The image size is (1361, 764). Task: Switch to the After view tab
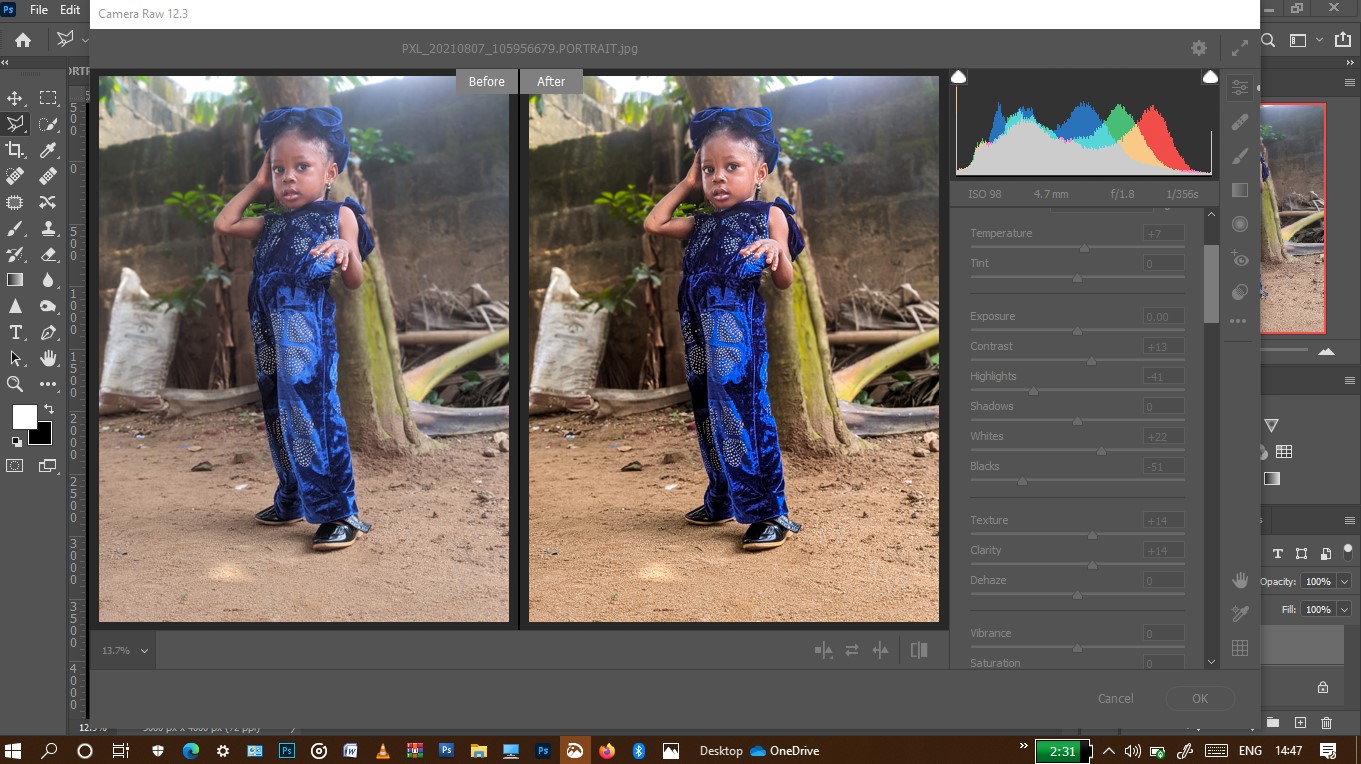(x=551, y=81)
